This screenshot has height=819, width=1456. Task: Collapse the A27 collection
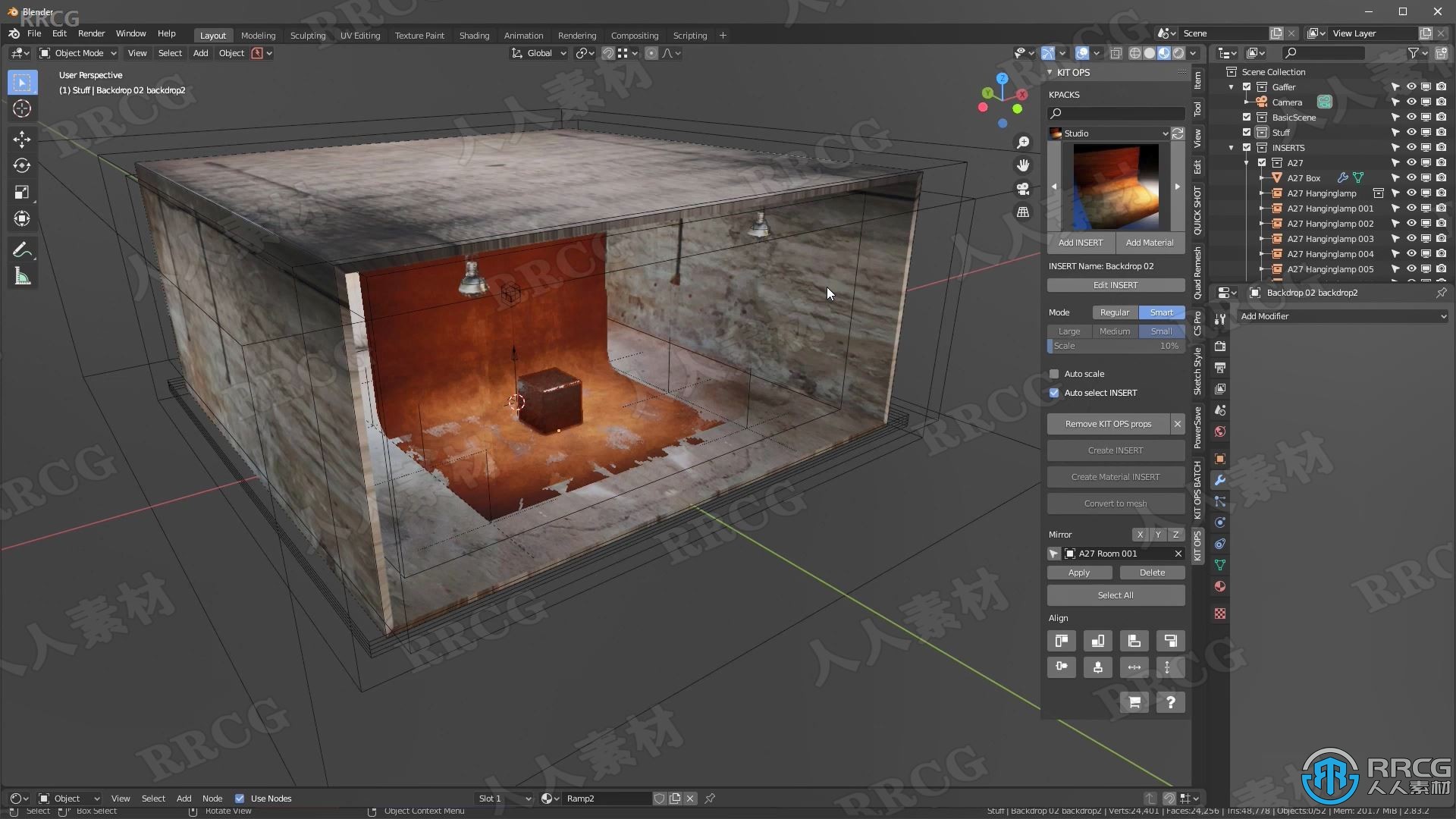point(1247,163)
